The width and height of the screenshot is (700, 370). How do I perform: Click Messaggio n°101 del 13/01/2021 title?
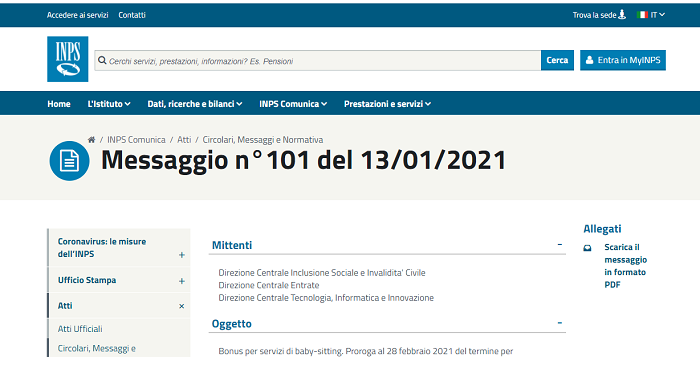pos(304,160)
